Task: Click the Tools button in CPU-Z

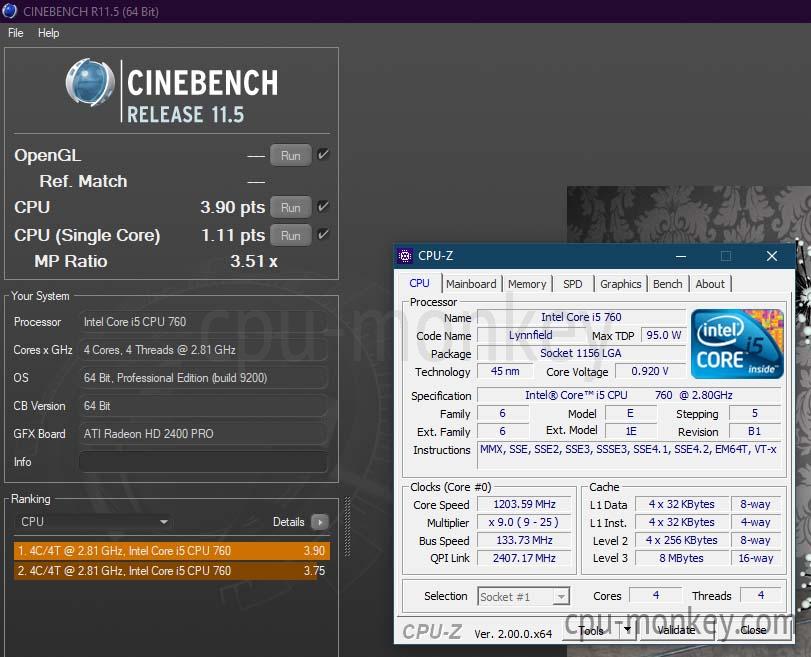Action: click(591, 630)
